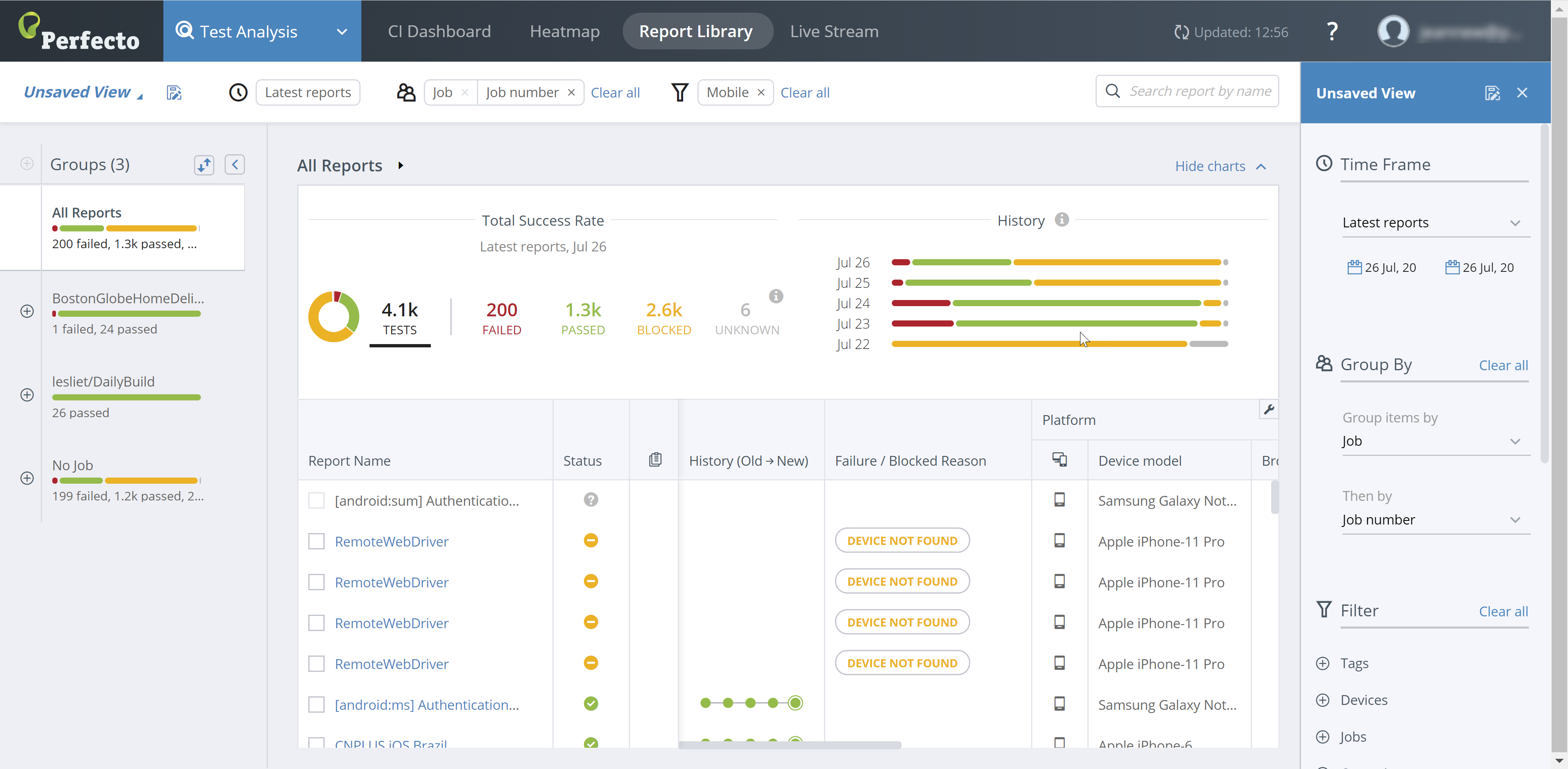This screenshot has height=769, width=1568.
Task: Open the [android:ms] Authentication report link
Action: coord(426,705)
